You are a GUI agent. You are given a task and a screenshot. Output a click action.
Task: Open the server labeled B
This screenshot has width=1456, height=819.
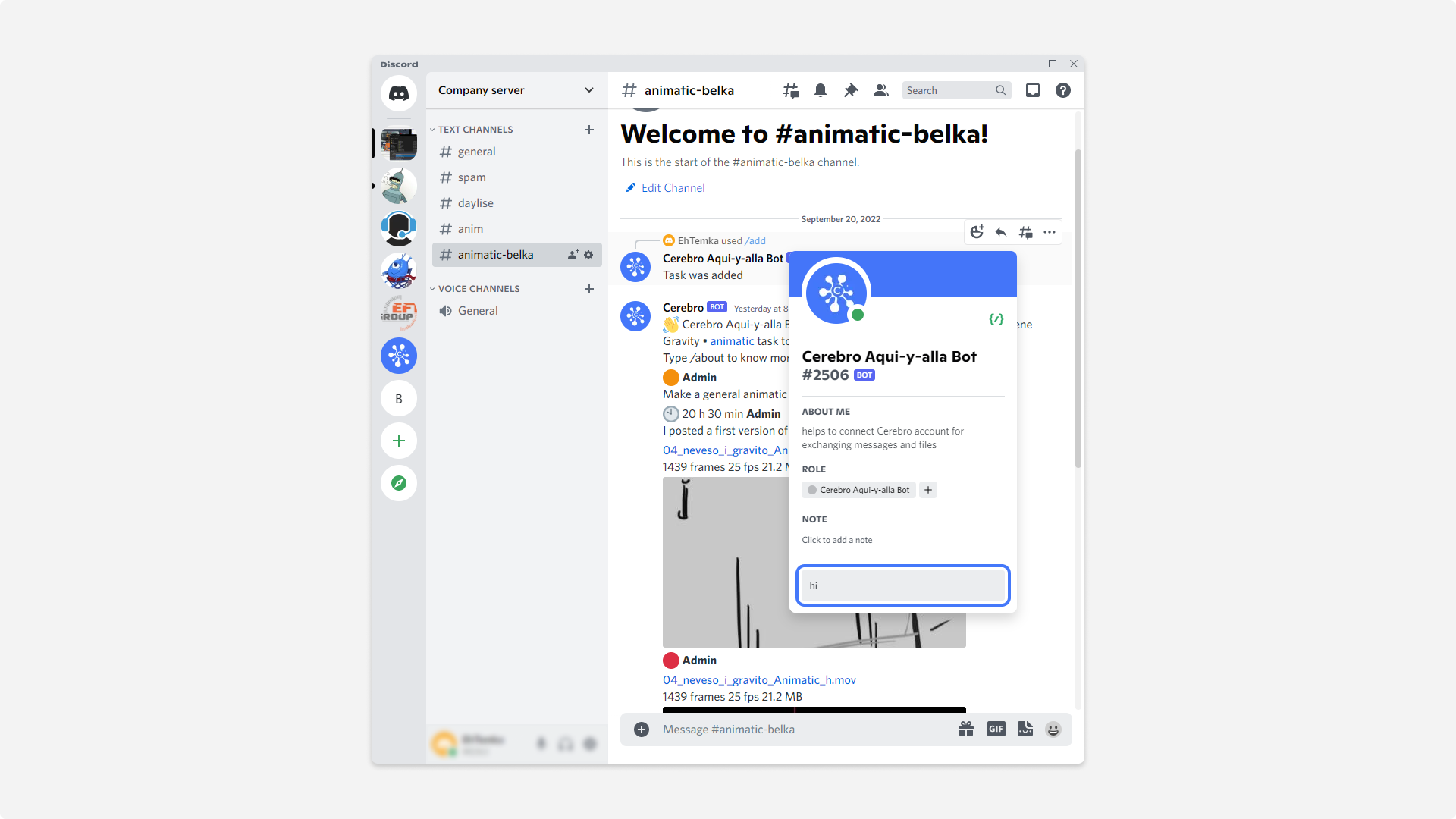[x=399, y=398]
